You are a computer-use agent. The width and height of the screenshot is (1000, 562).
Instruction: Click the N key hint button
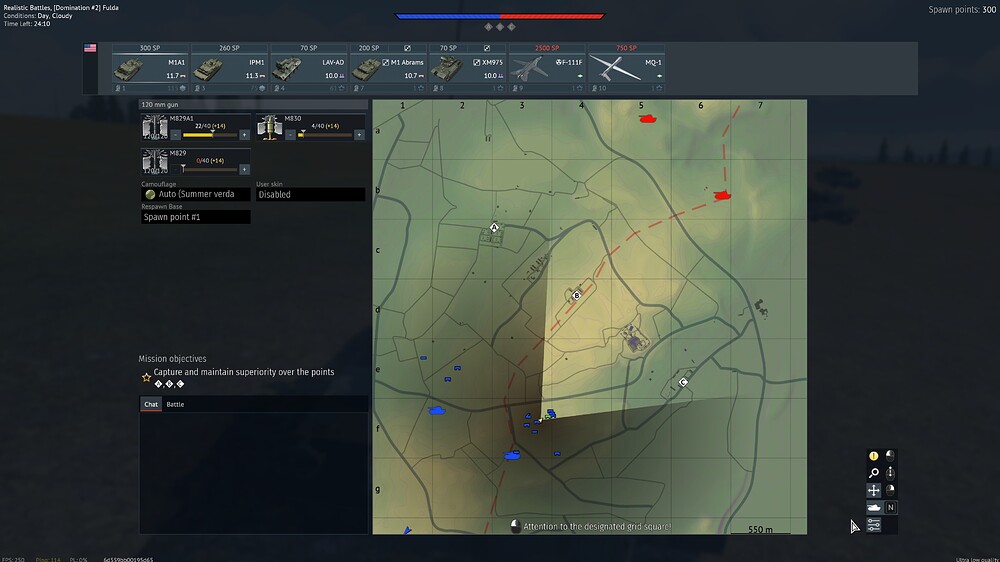(x=890, y=507)
